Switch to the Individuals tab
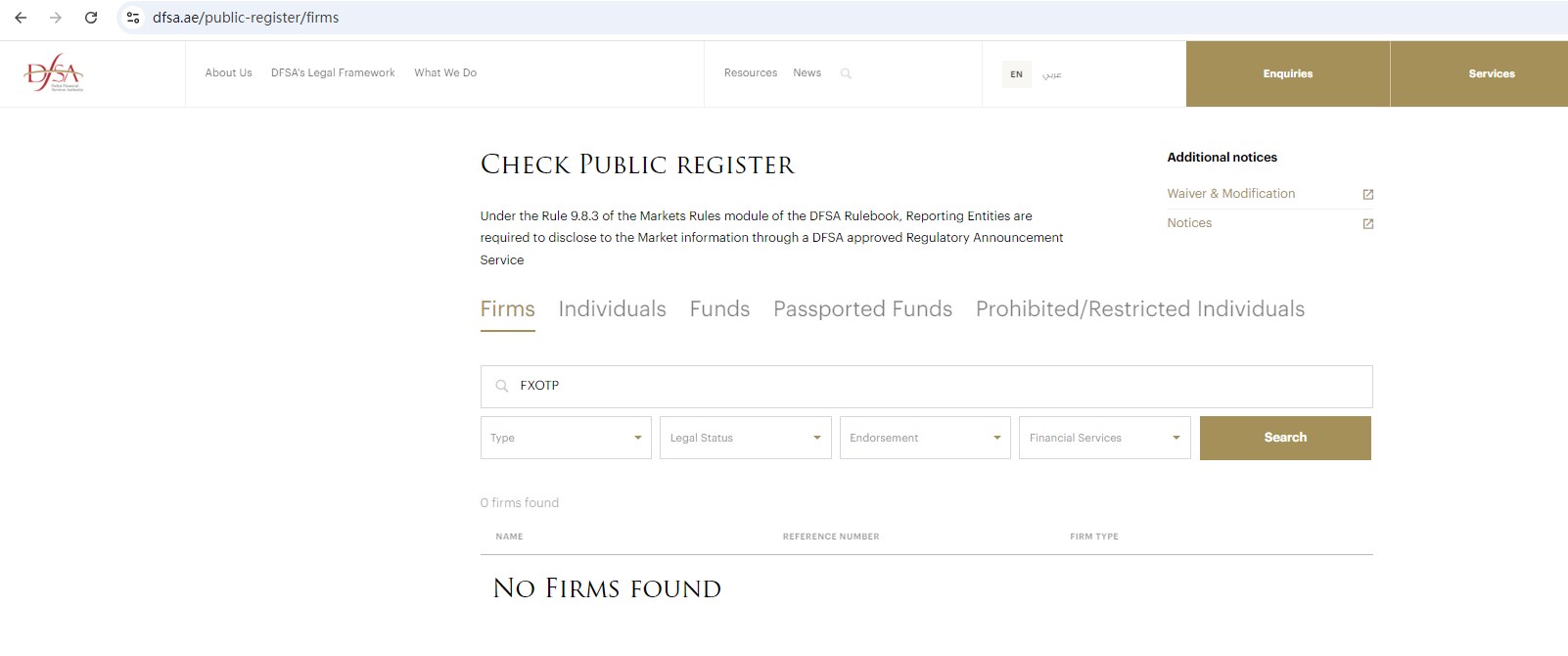The width and height of the screenshot is (1568, 656). coord(612,309)
